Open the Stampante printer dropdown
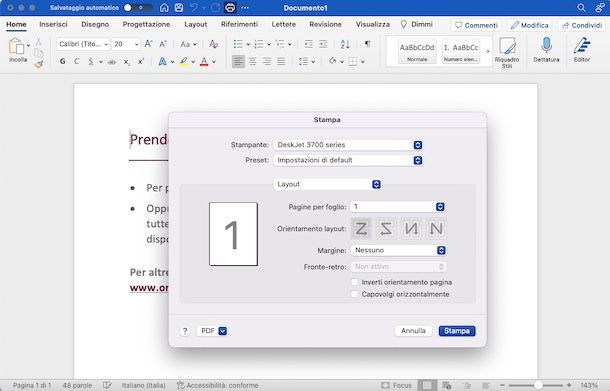The width and height of the screenshot is (610, 391). click(348, 145)
